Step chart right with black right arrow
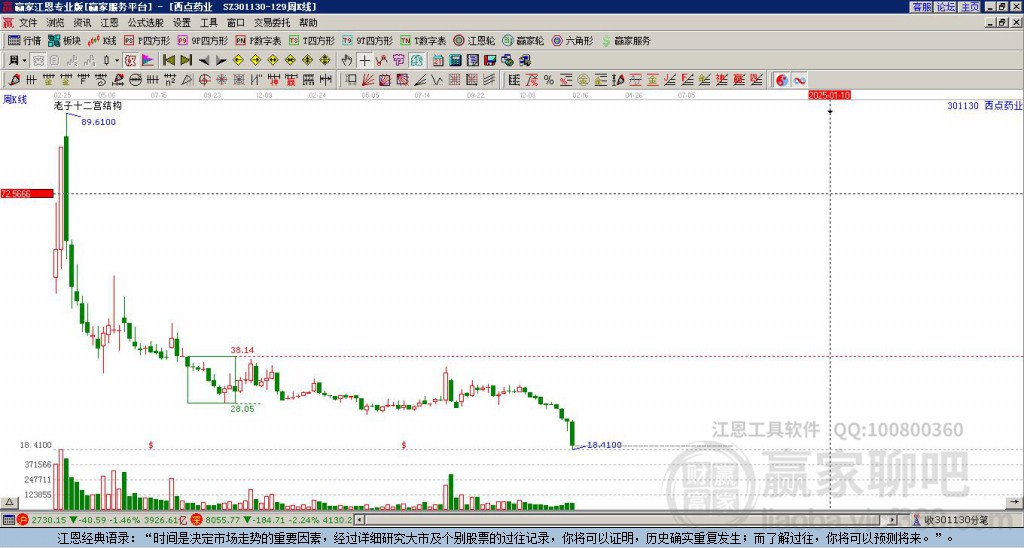The height and width of the screenshot is (548, 1024). [221, 60]
